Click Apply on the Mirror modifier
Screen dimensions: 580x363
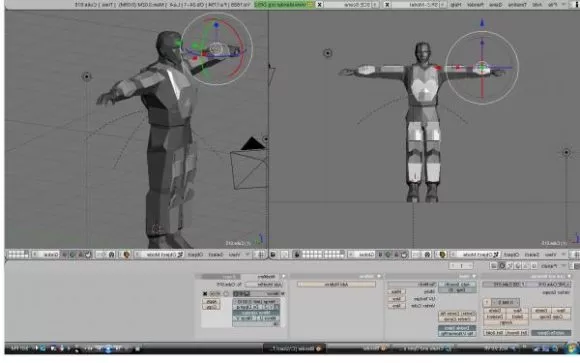coord(211,302)
